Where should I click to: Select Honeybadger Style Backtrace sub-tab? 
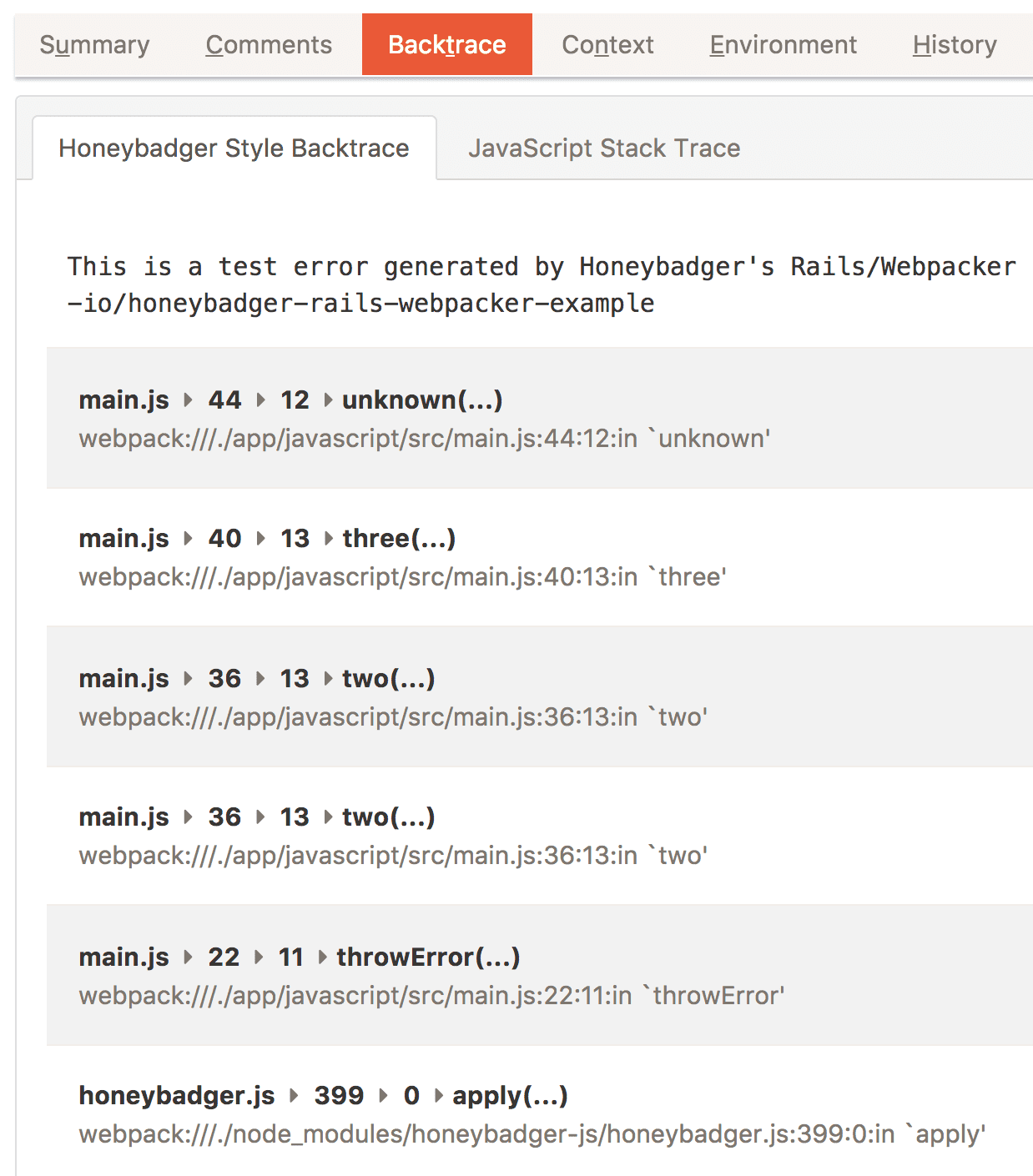234,148
